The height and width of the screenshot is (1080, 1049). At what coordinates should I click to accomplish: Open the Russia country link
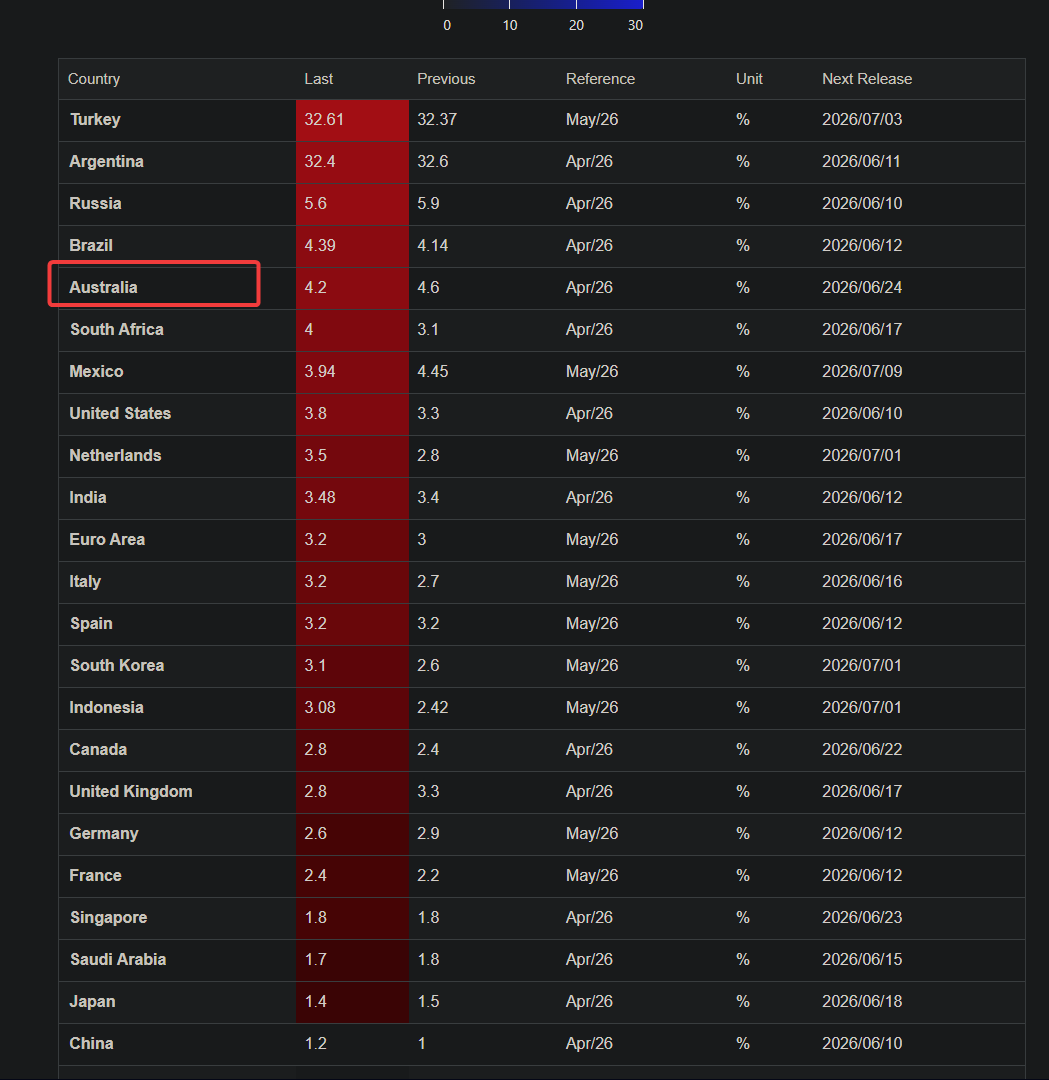tap(95, 204)
